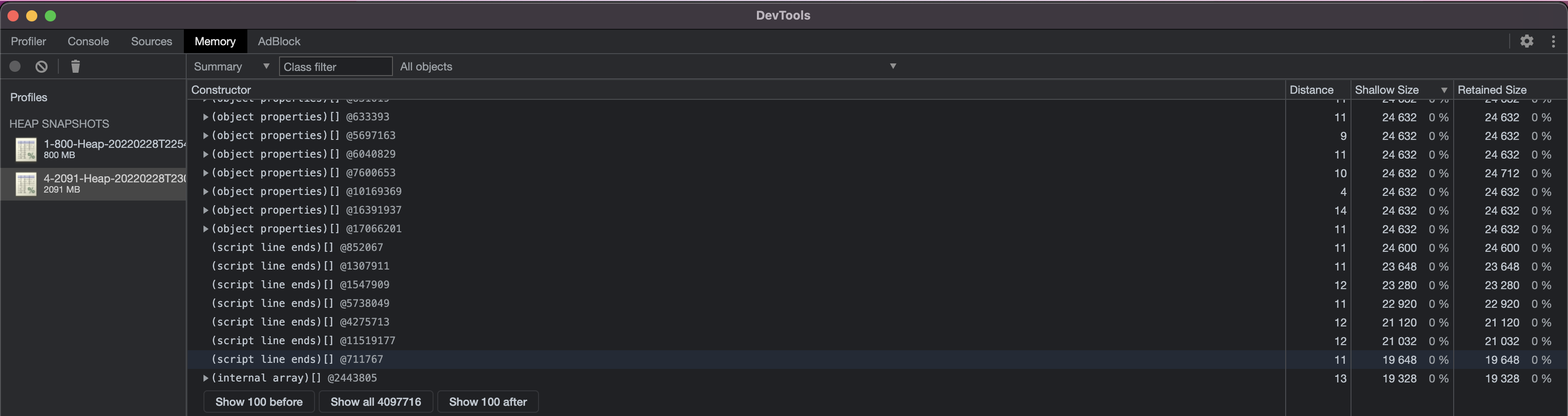Select the 4-2091-Heap snapshot icon
The width and height of the screenshot is (1568, 416).
(x=26, y=184)
